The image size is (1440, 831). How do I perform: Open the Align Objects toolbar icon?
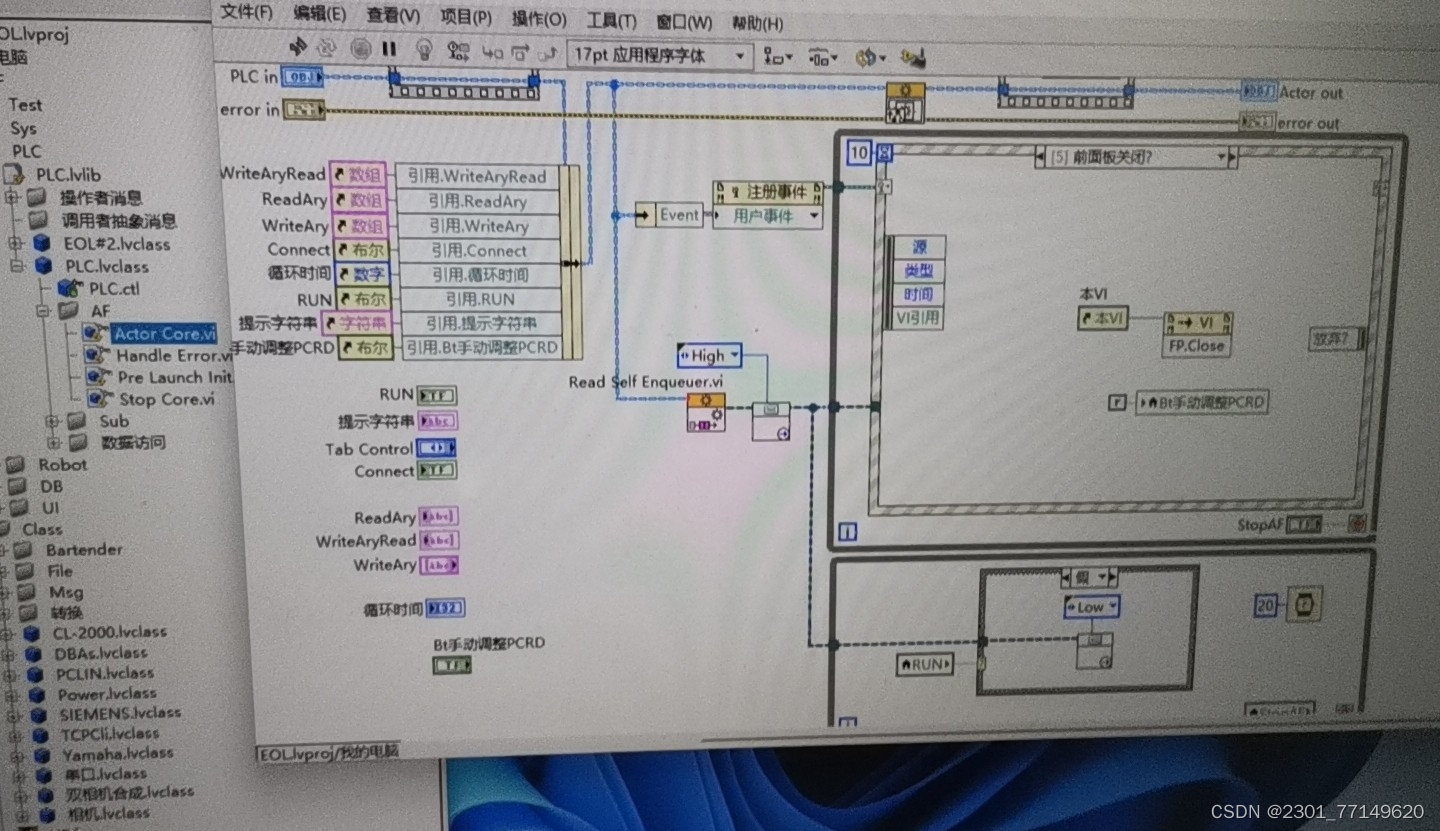pyautogui.click(x=775, y=58)
